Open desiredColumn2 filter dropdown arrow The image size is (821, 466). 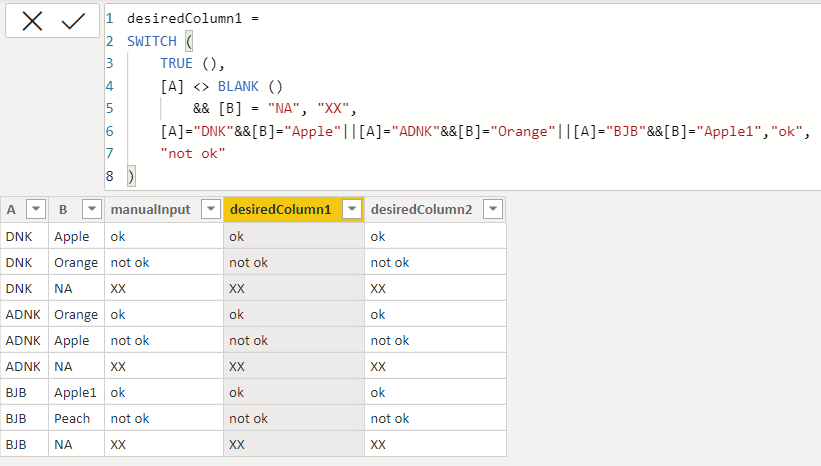click(x=493, y=209)
